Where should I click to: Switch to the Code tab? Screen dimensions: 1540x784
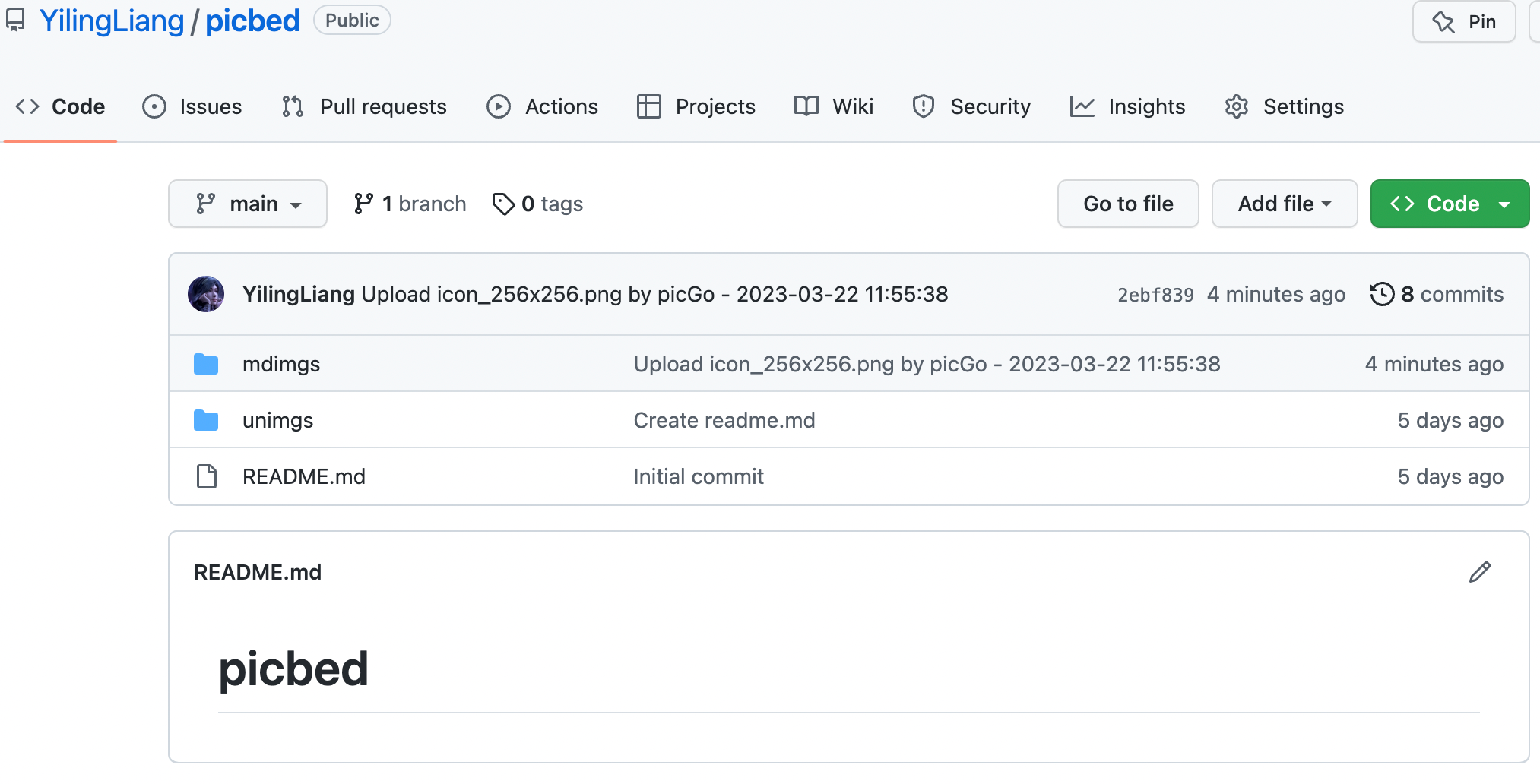[x=60, y=106]
